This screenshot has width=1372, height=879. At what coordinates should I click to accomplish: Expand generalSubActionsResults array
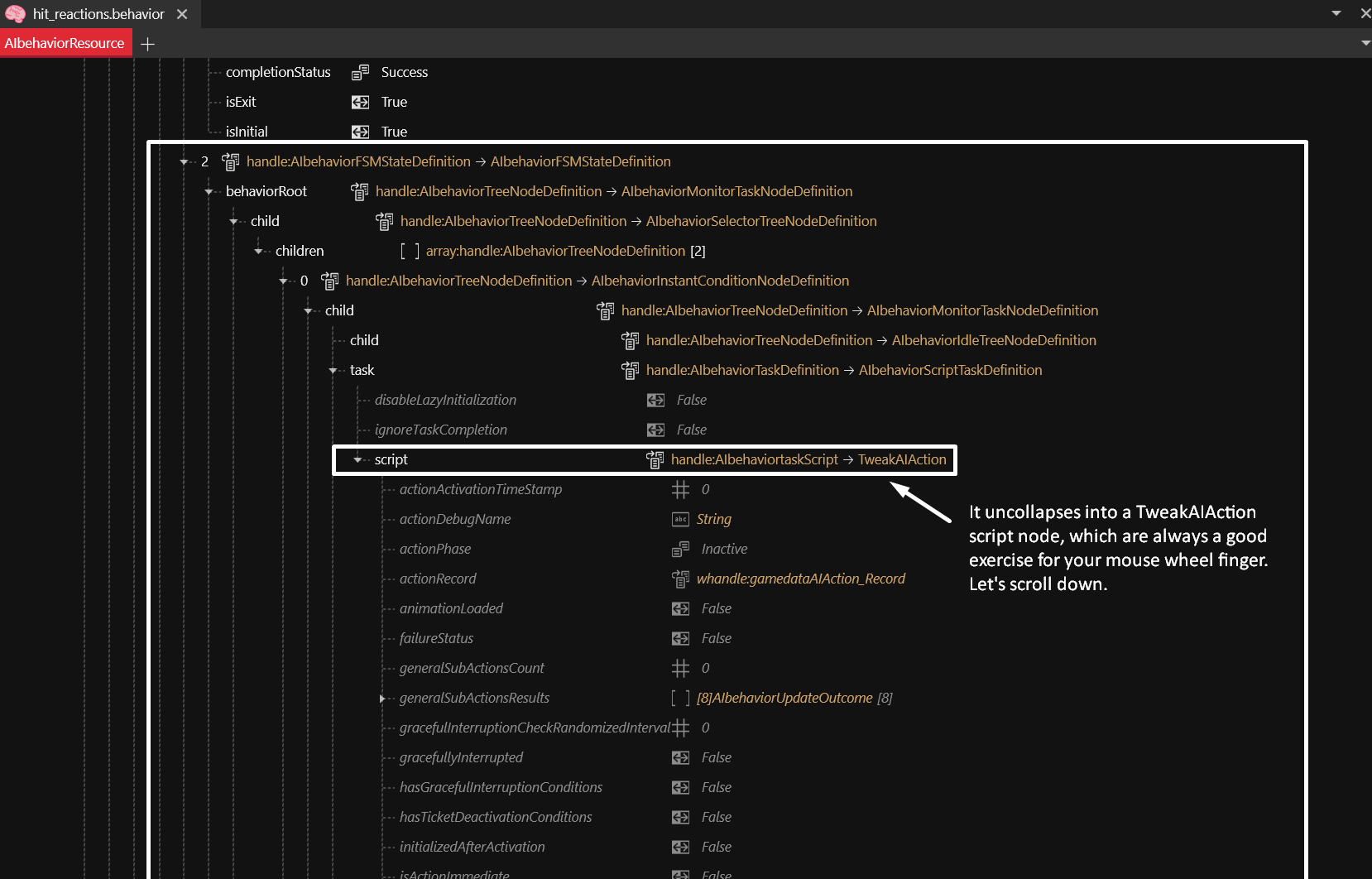382,699
